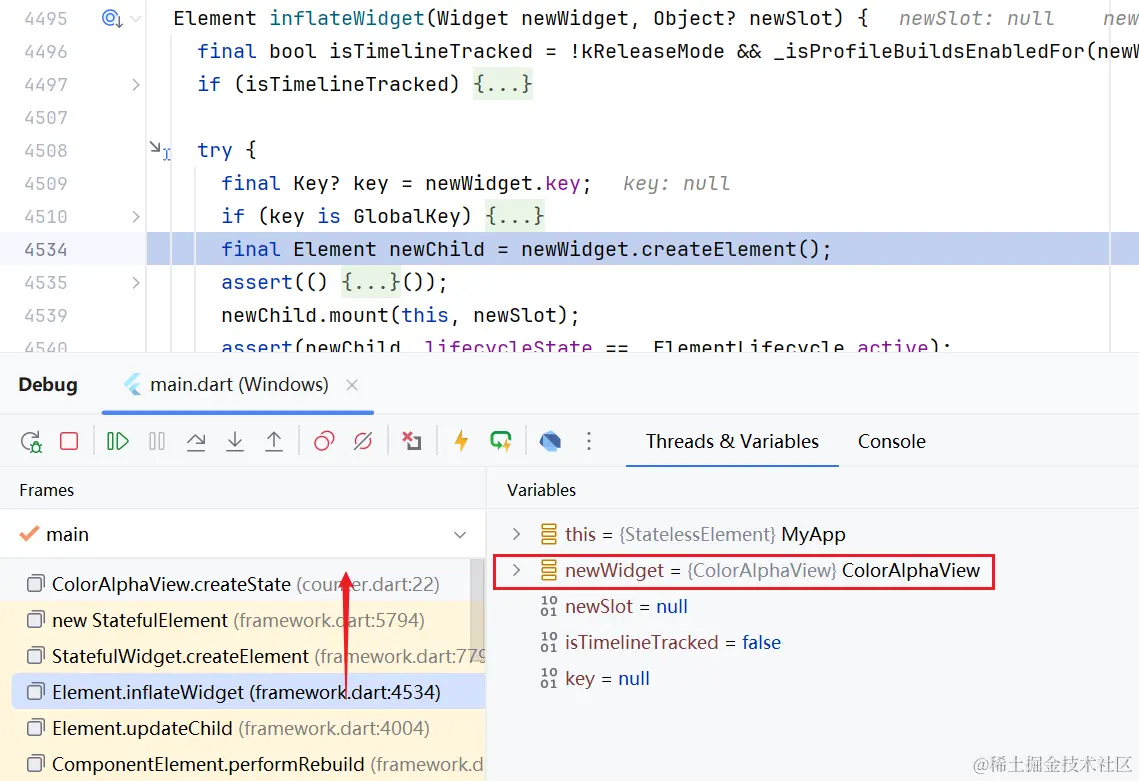The height and width of the screenshot is (781, 1139).
Task: Mute all breakpoints
Action: pyautogui.click(x=362, y=441)
